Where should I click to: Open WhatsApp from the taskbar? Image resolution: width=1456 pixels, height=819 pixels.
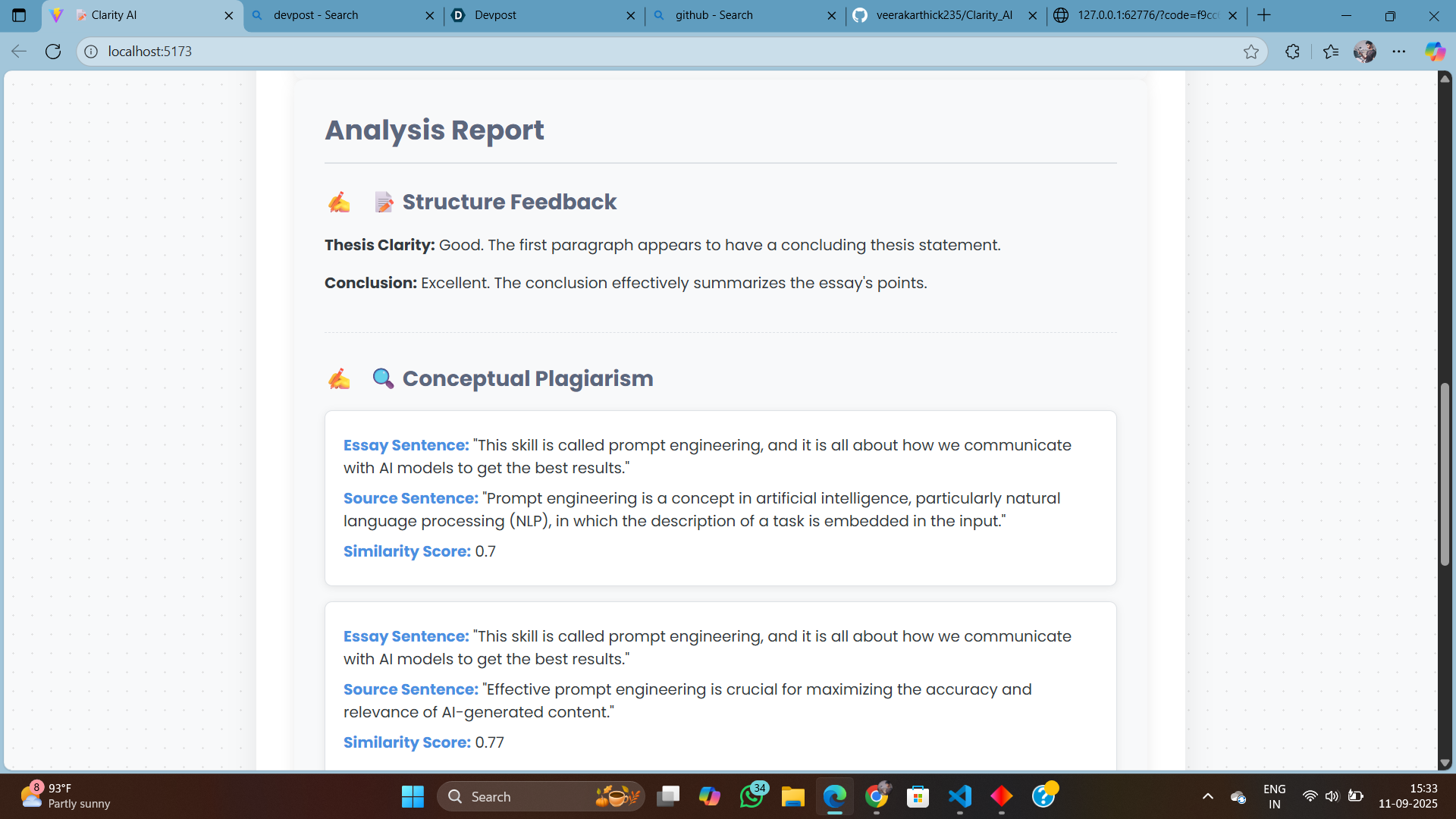[752, 796]
